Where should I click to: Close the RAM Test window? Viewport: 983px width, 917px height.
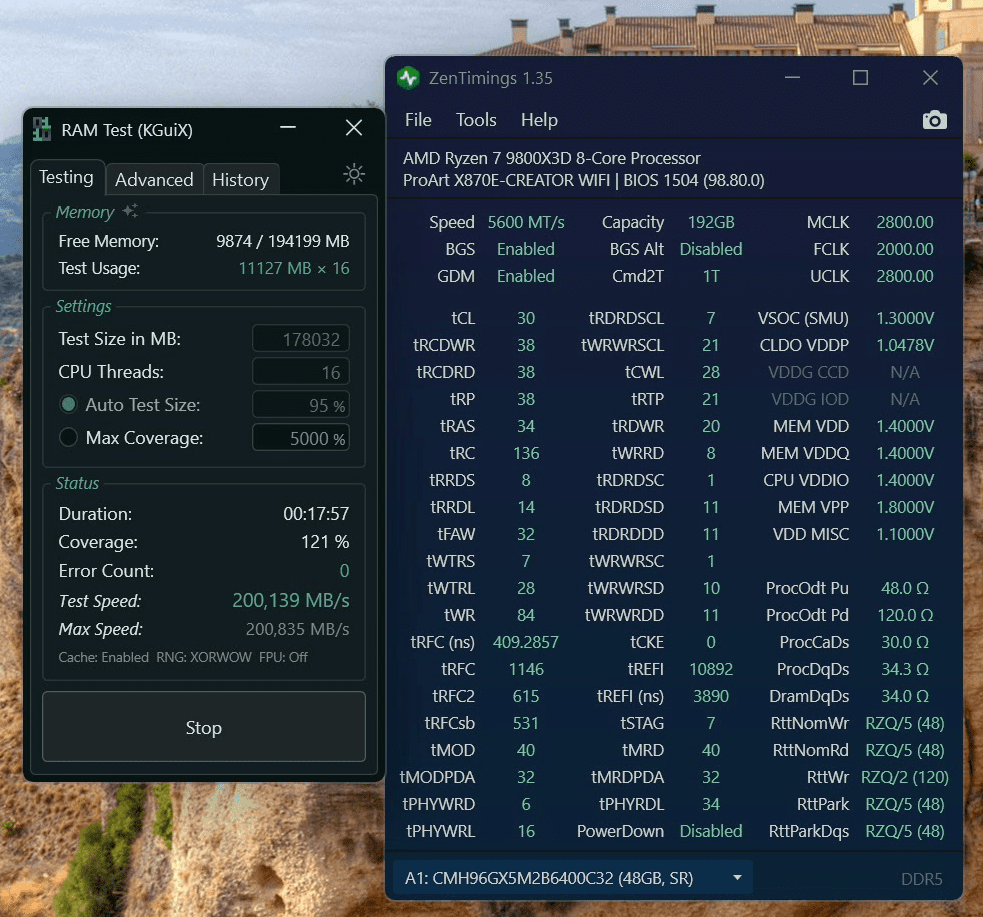[x=354, y=128]
